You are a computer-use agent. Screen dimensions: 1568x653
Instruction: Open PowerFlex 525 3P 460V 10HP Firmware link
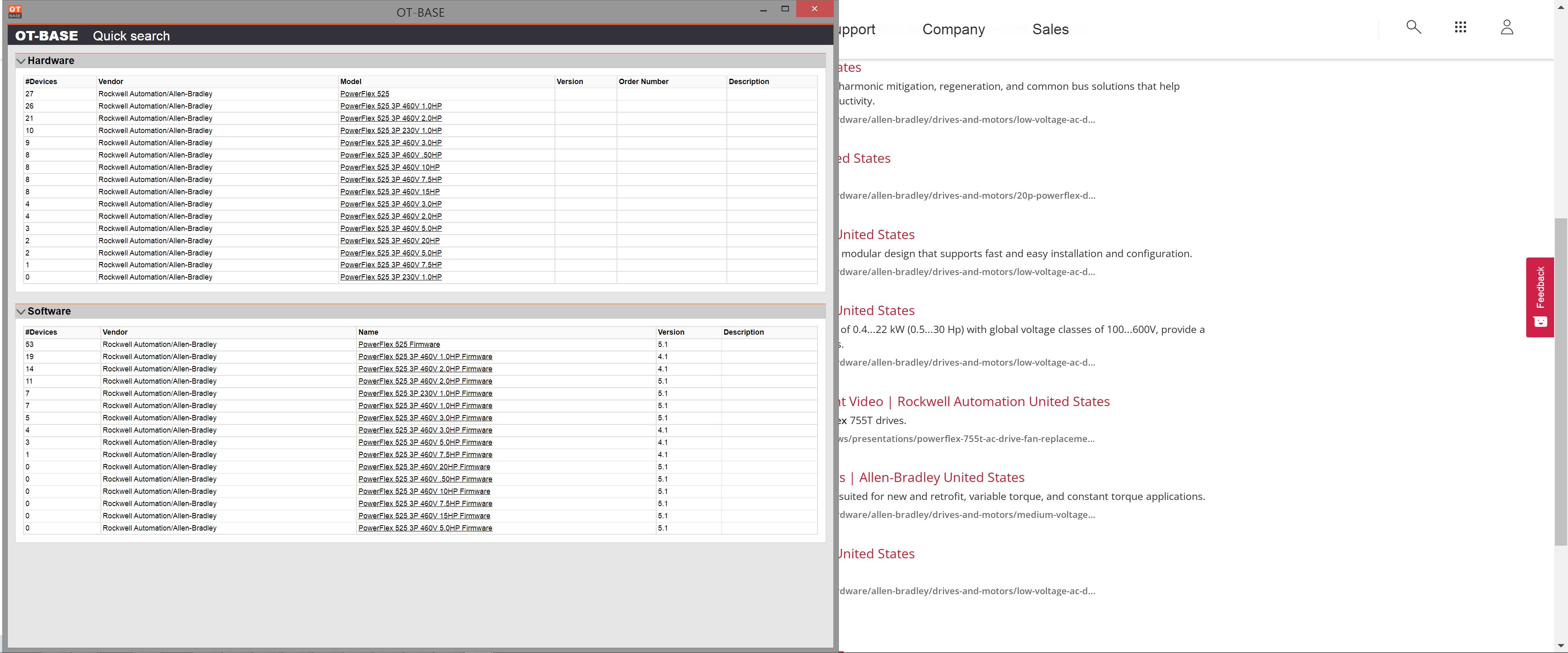424,491
